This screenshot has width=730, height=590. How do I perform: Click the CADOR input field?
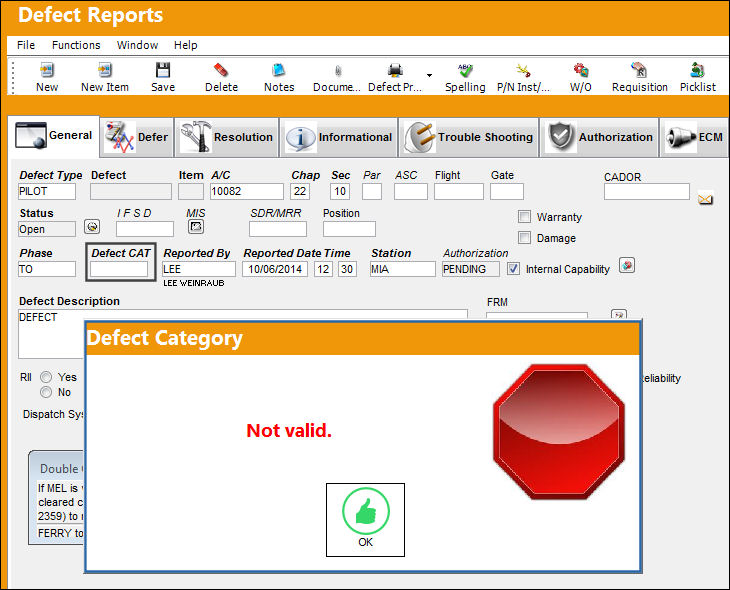[647, 191]
